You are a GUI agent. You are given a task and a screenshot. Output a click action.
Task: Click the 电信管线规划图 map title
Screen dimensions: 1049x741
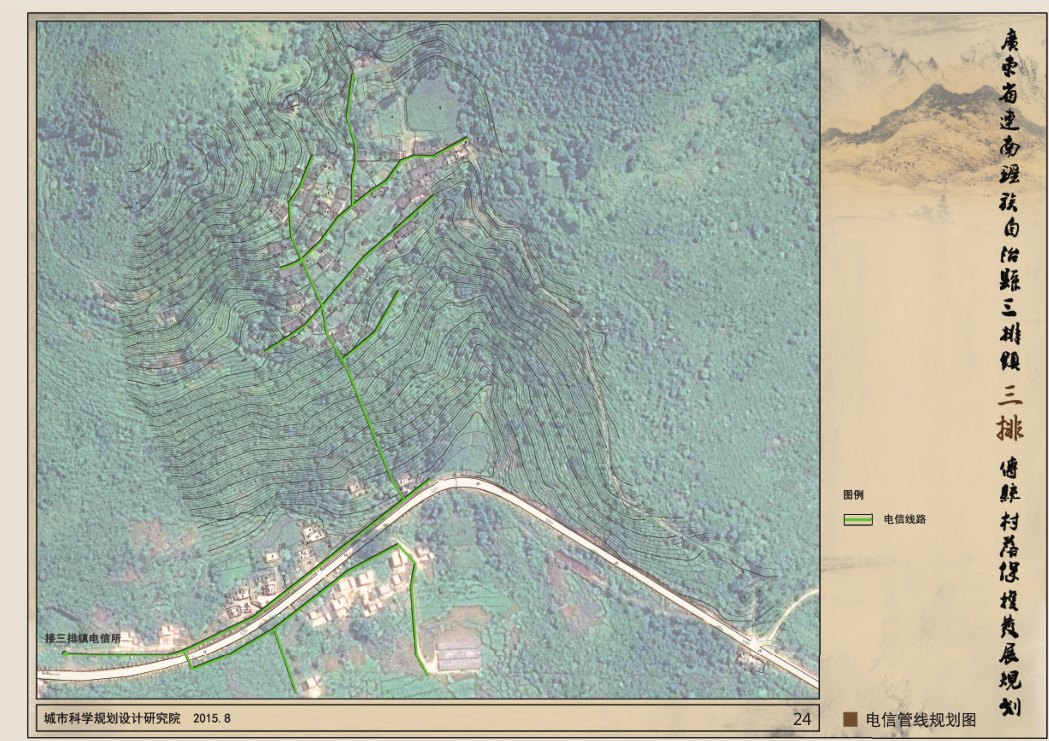[x=920, y=719]
